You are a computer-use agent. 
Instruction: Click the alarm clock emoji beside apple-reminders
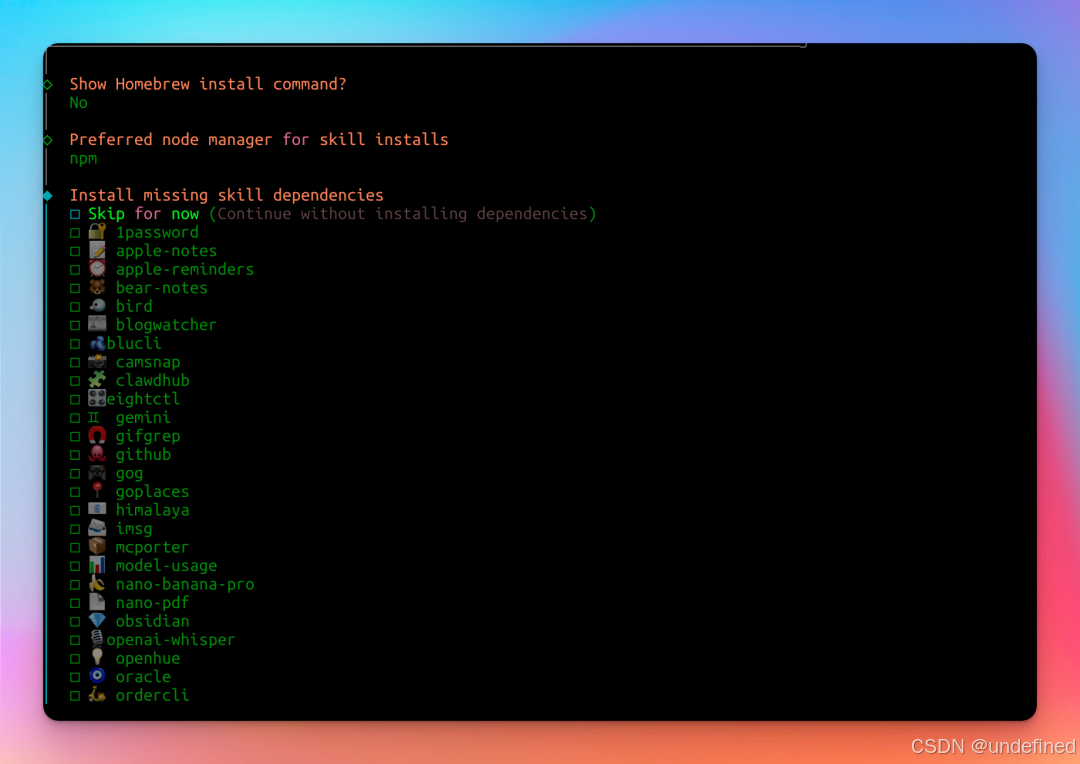tap(97, 269)
